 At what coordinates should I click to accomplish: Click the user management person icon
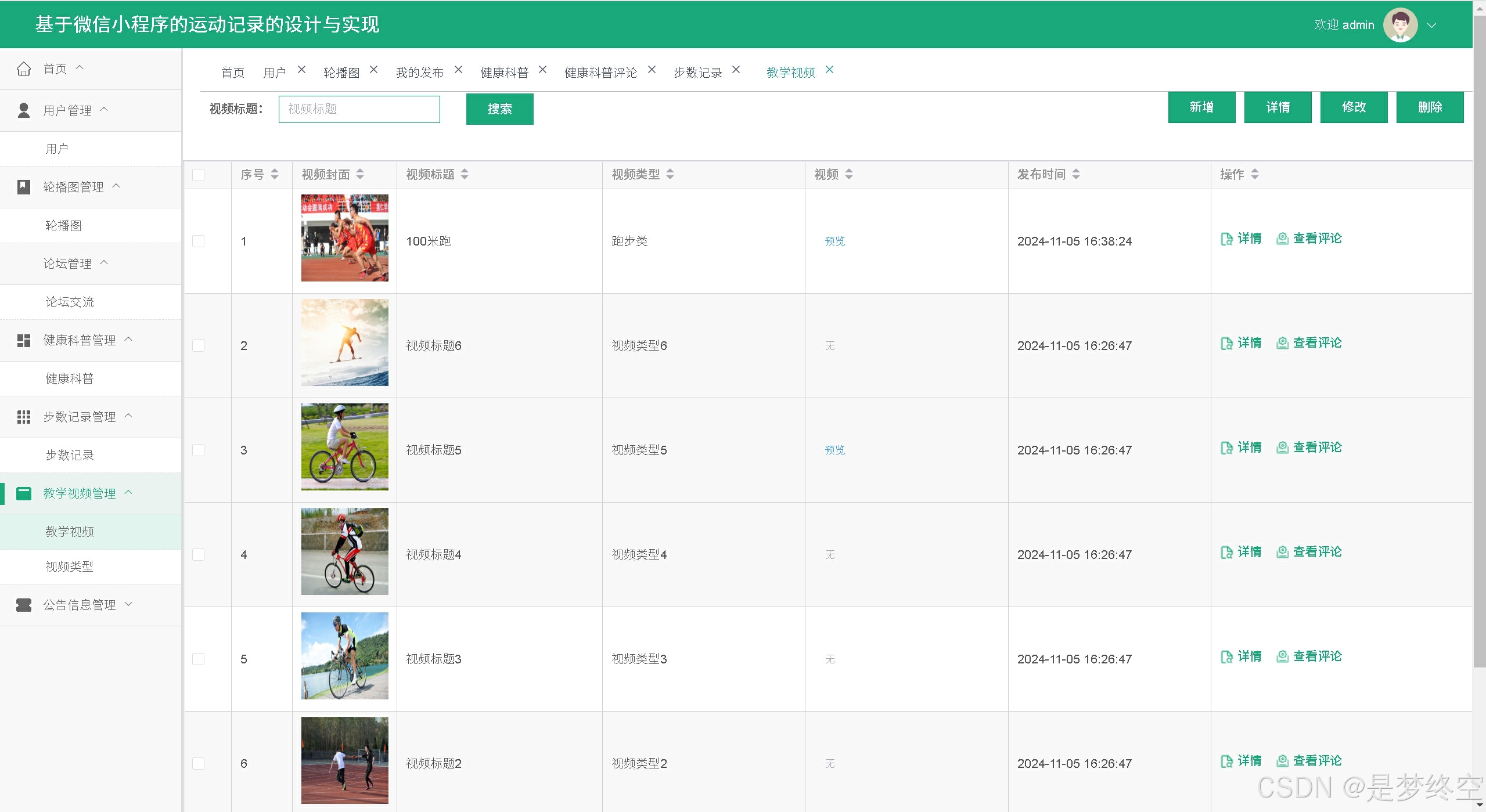(24, 110)
